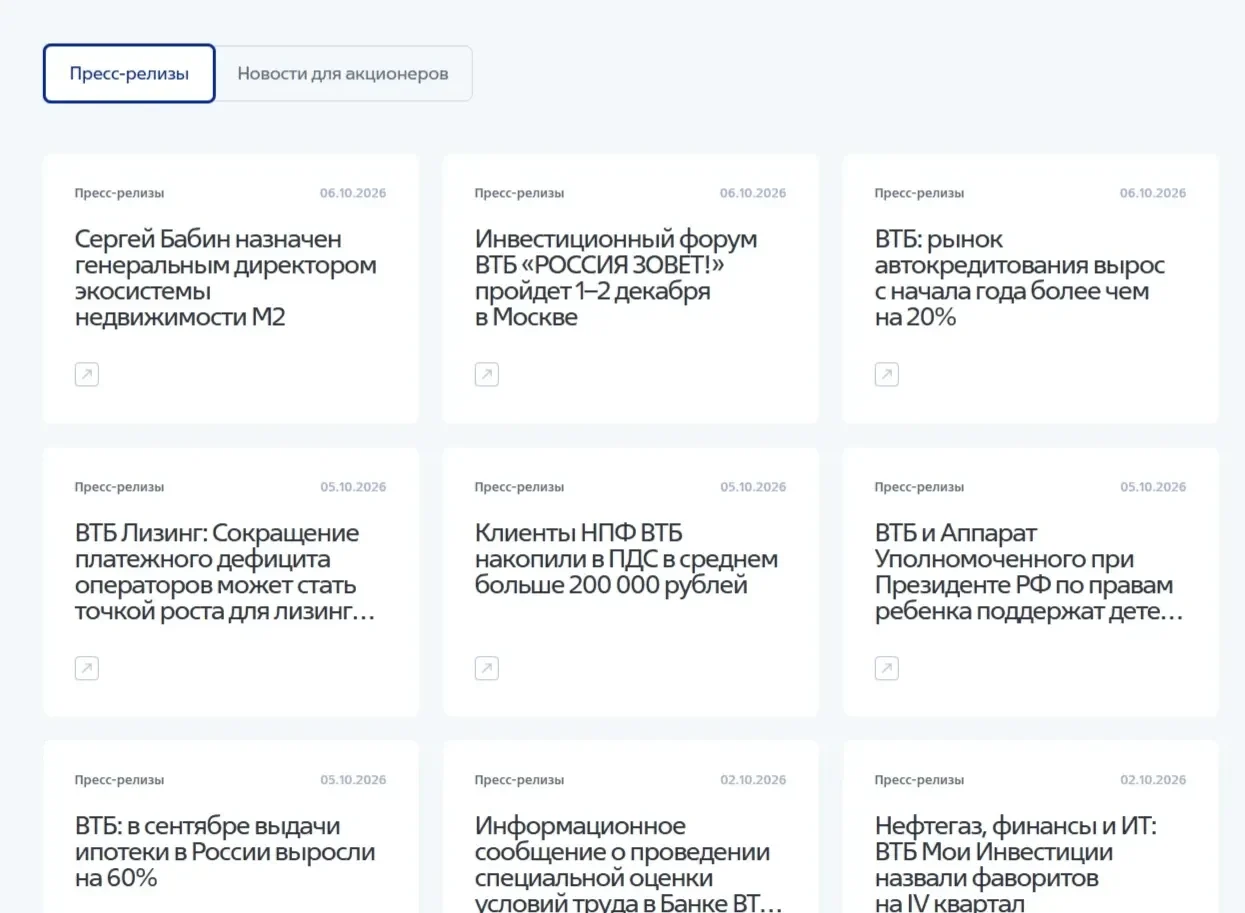This screenshot has height=913, width=1245.
Task: Click Пресс-релизы label above Инвестиционный форум headline
Action: click(519, 193)
